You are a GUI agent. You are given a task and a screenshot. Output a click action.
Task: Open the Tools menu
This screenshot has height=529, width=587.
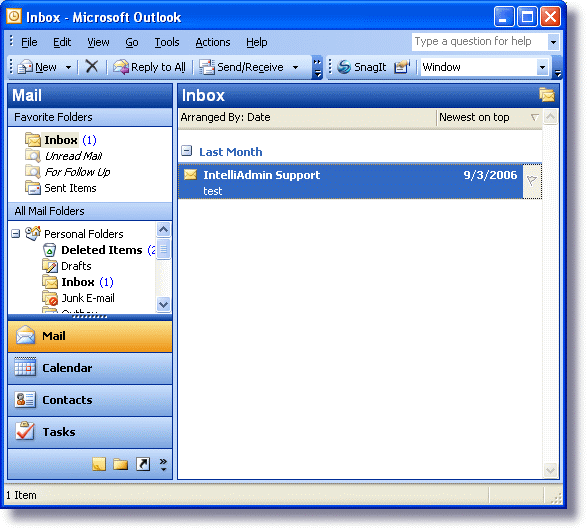pyautogui.click(x=167, y=42)
